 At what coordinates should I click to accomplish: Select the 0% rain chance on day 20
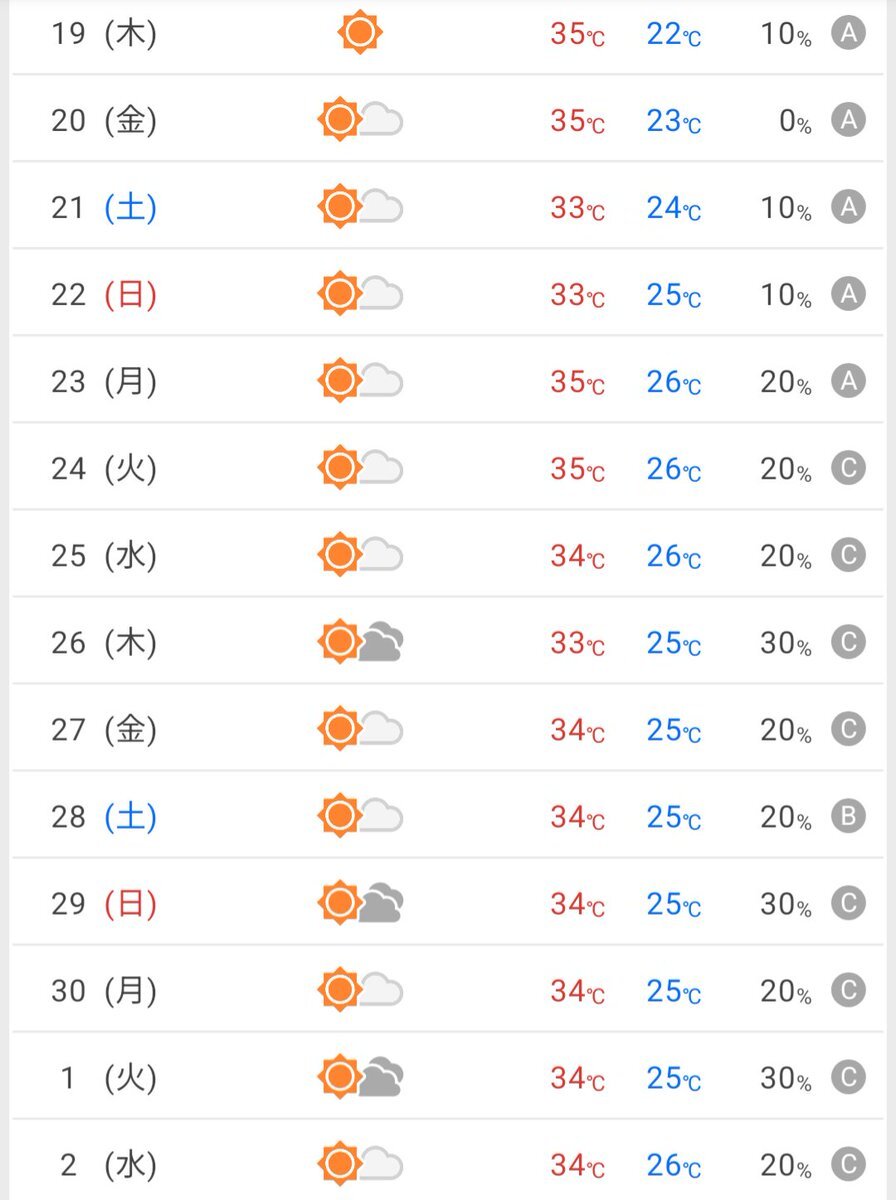click(795, 122)
